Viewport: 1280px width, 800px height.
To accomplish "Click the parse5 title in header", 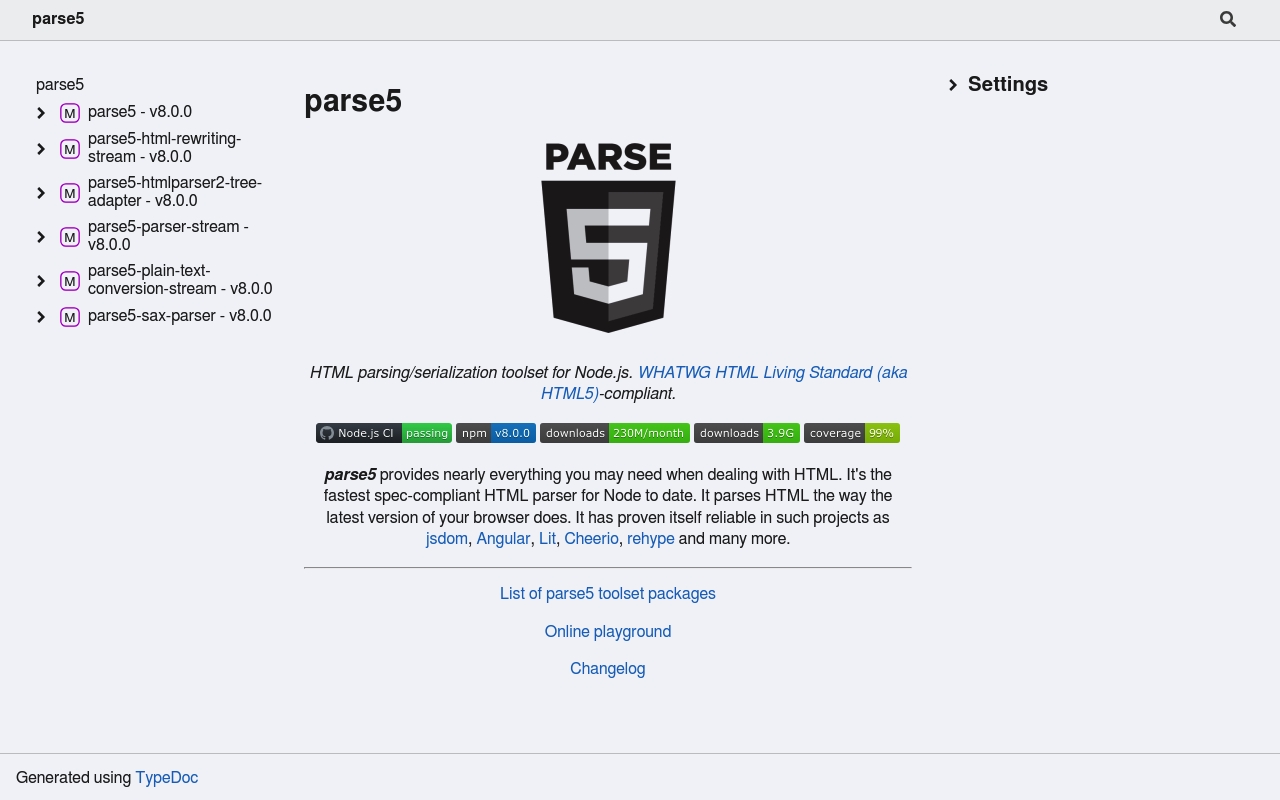I will click(58, 19).
